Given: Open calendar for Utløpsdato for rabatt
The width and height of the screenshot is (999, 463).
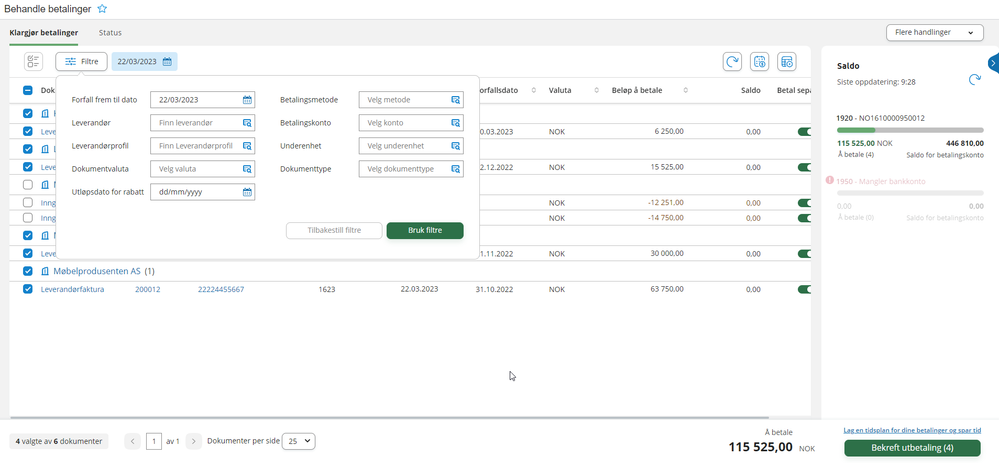Looking at the screenshot, I should tap(247, 192).
